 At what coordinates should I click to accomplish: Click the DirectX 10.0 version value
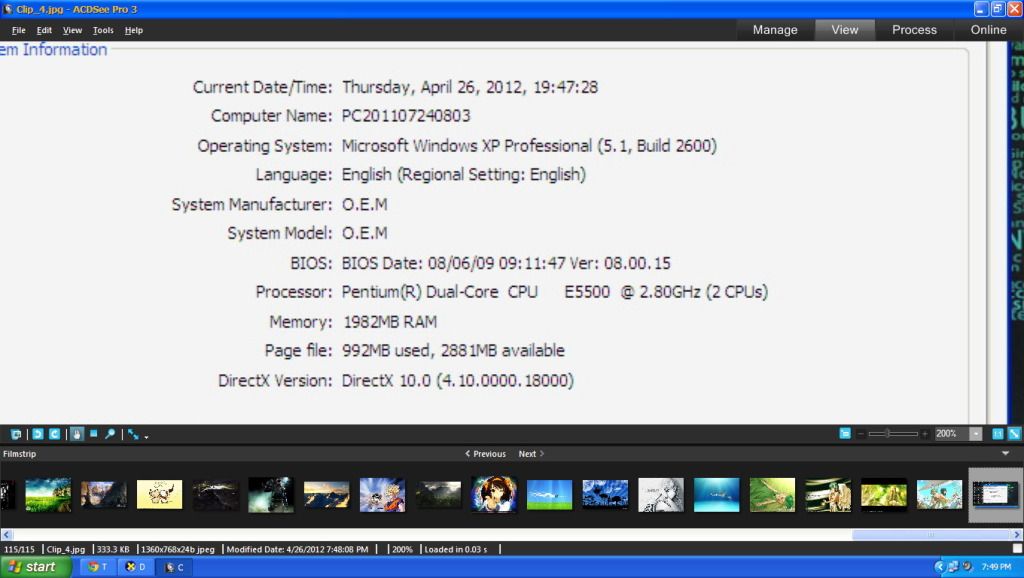(458, 381)
